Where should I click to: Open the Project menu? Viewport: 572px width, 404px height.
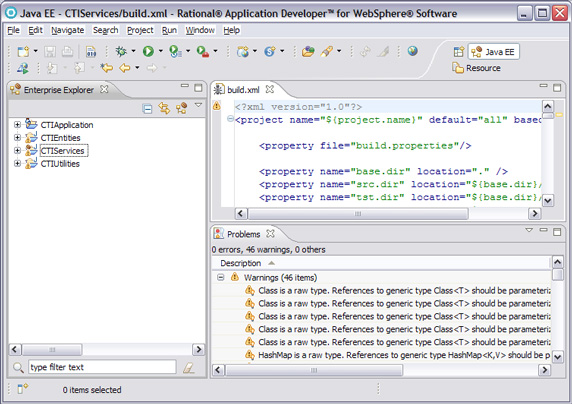(140, 30)
